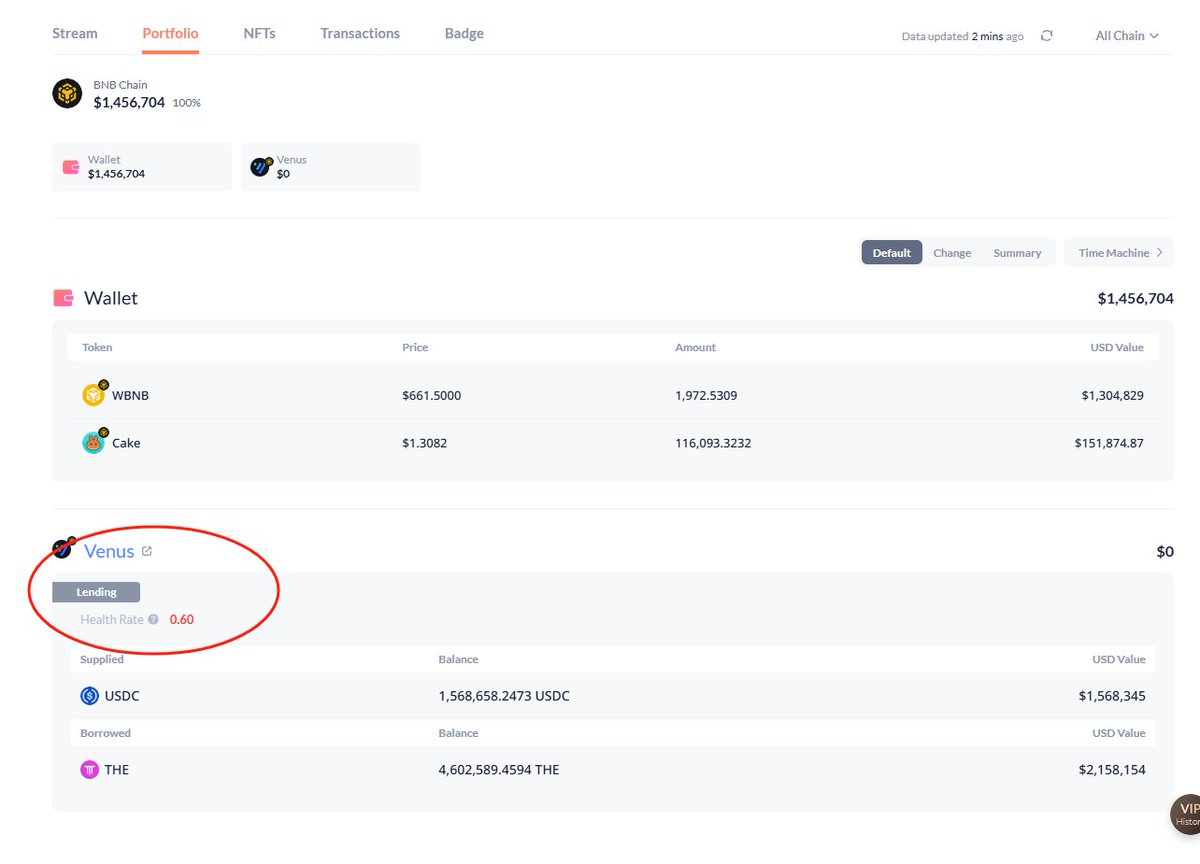Switch to the Stream tab
Screen dimensions: 1200x864
(75, 33)
